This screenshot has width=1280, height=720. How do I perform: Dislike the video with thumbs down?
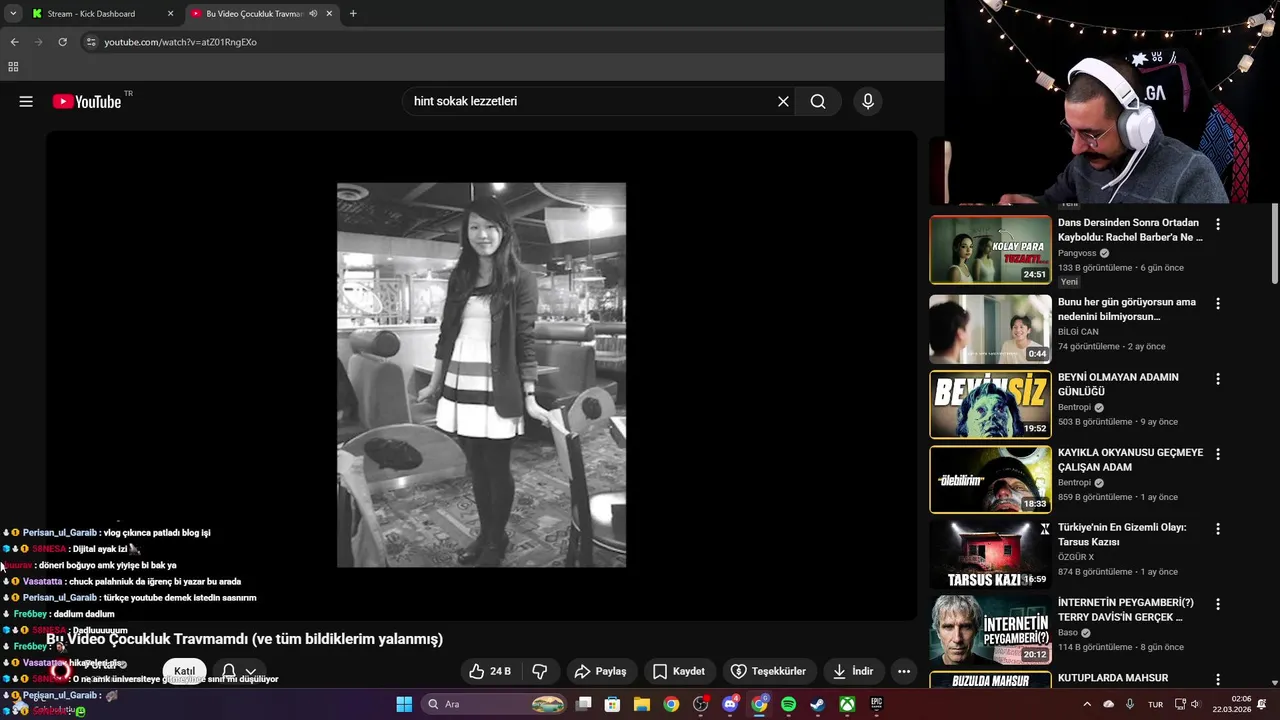540,671
